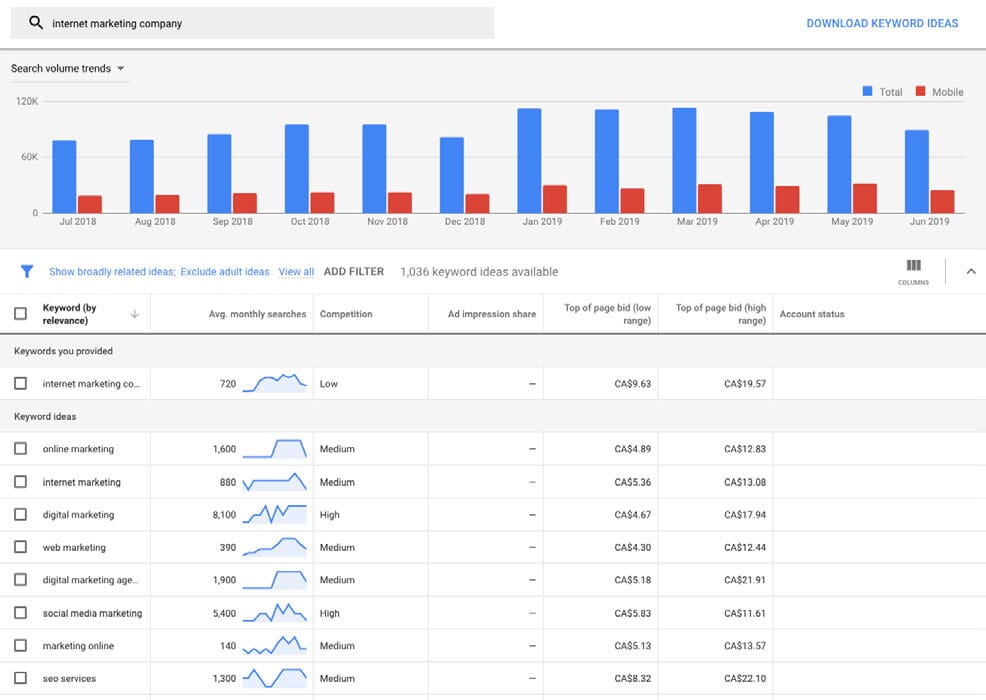Click the Mar 2019 blue Total bar

coord(684,160)
